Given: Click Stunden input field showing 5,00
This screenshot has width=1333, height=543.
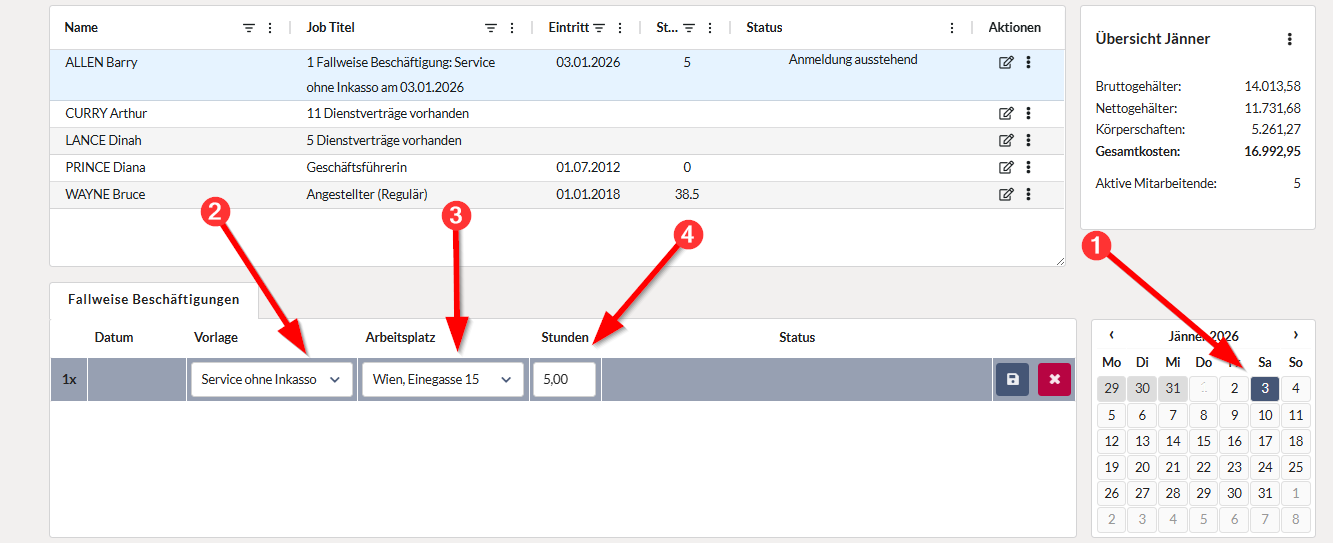Looking at the screenshot, I should pyautogui.click(x=564, y=380).
